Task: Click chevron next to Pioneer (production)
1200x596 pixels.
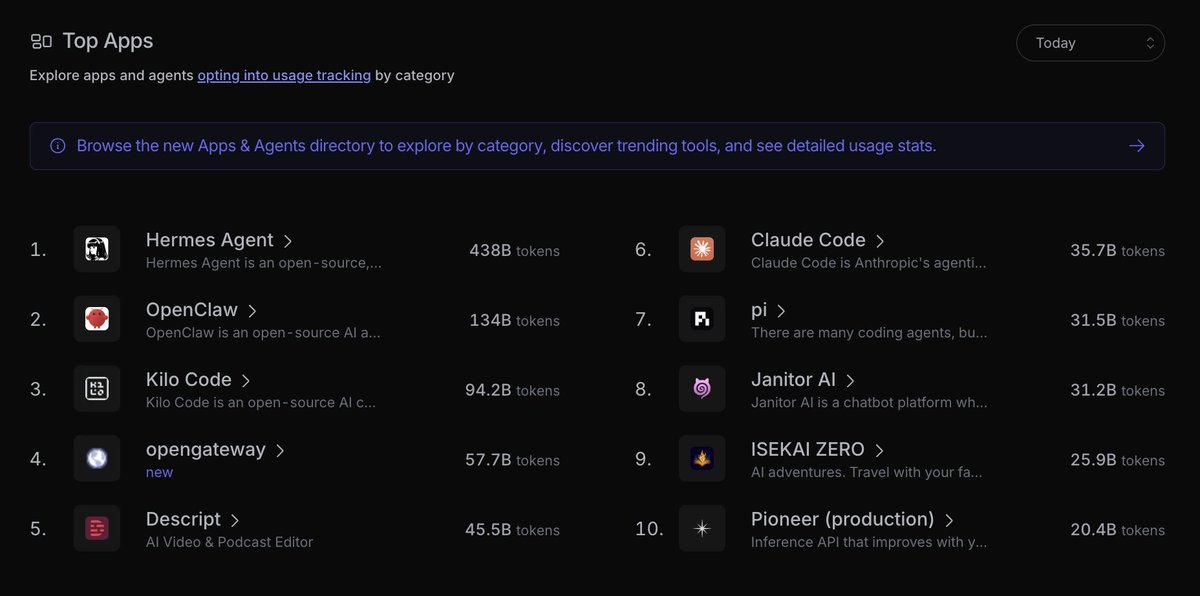Action: (949, 521)
